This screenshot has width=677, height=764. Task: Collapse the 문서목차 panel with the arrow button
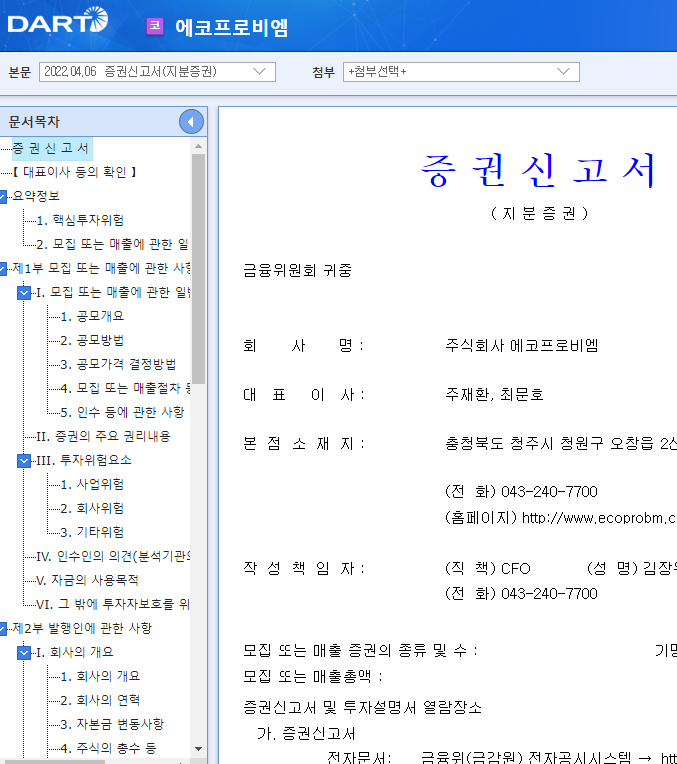click(x=191, y=122)
